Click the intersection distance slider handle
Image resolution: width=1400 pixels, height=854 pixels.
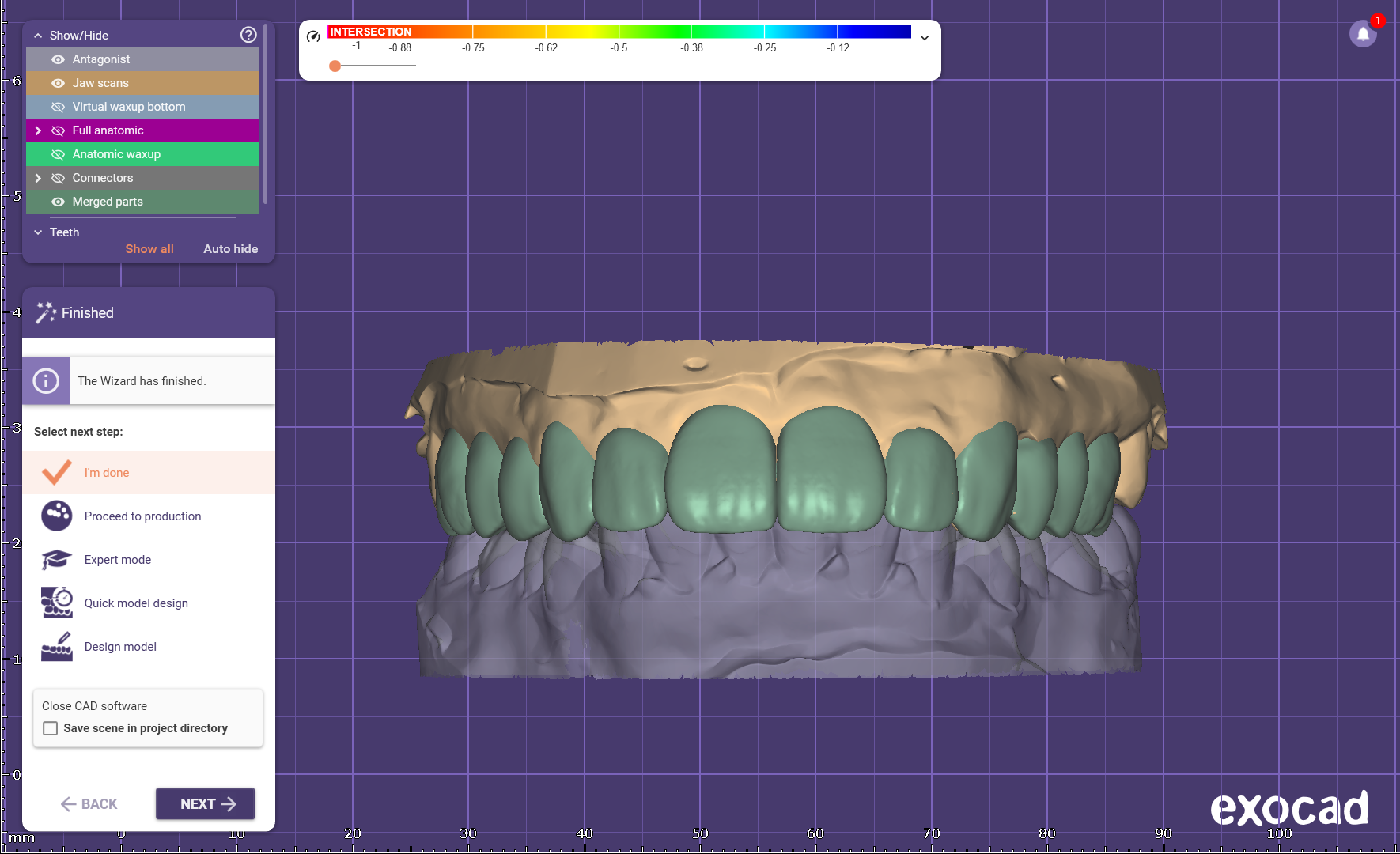point(335,66)
